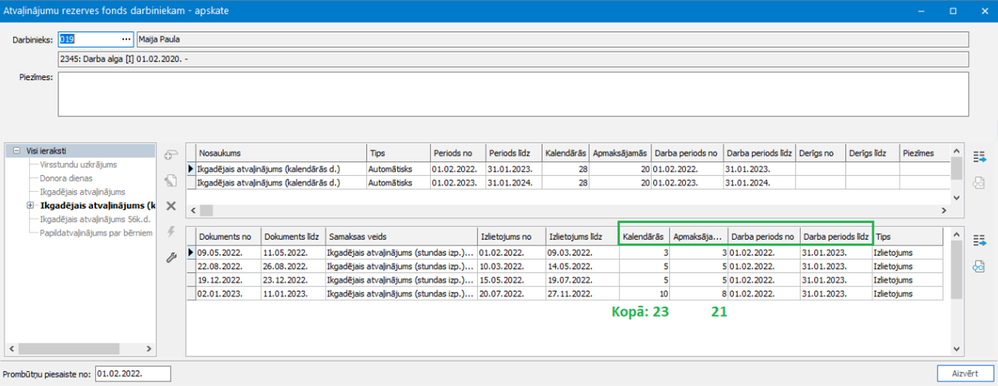Click the Periods līdz column header
Screen dimensions: 998x386
coord(514,154)
